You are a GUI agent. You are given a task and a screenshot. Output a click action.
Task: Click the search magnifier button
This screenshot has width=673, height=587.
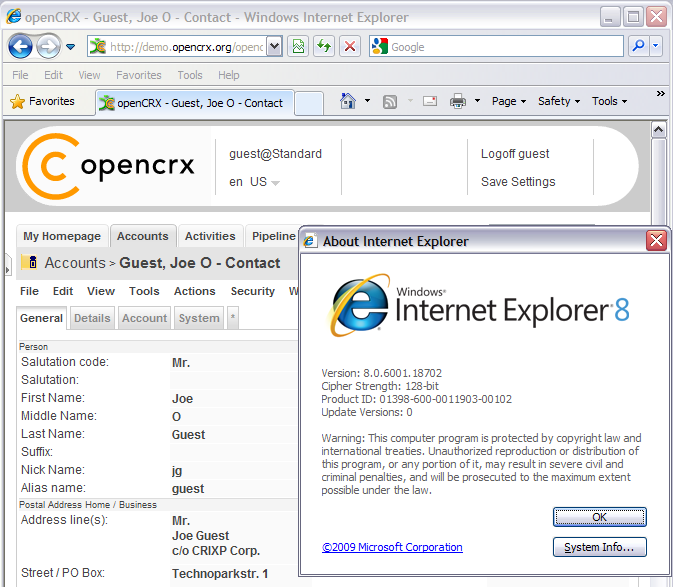click(639, 46)
